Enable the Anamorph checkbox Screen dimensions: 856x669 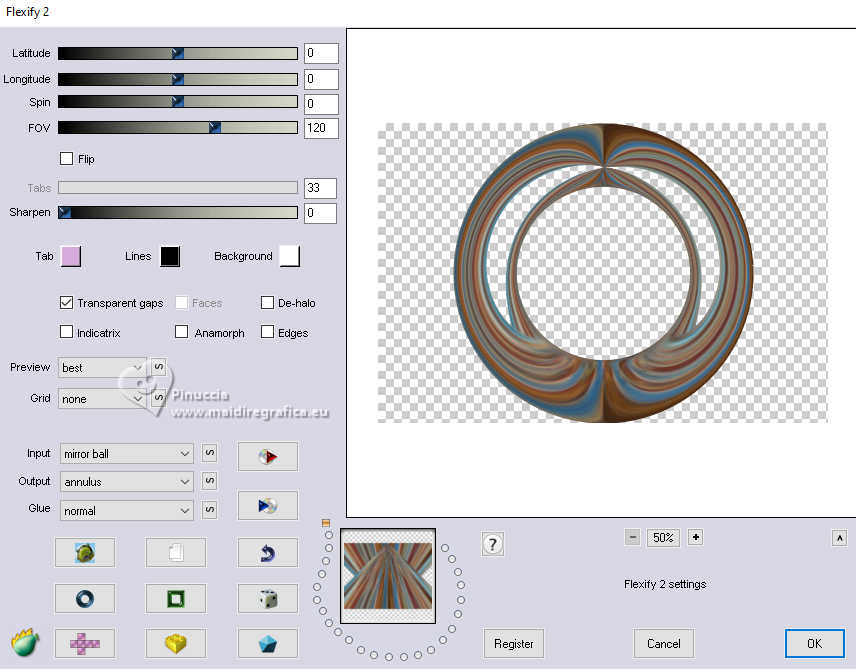click(x=181, y=331)
